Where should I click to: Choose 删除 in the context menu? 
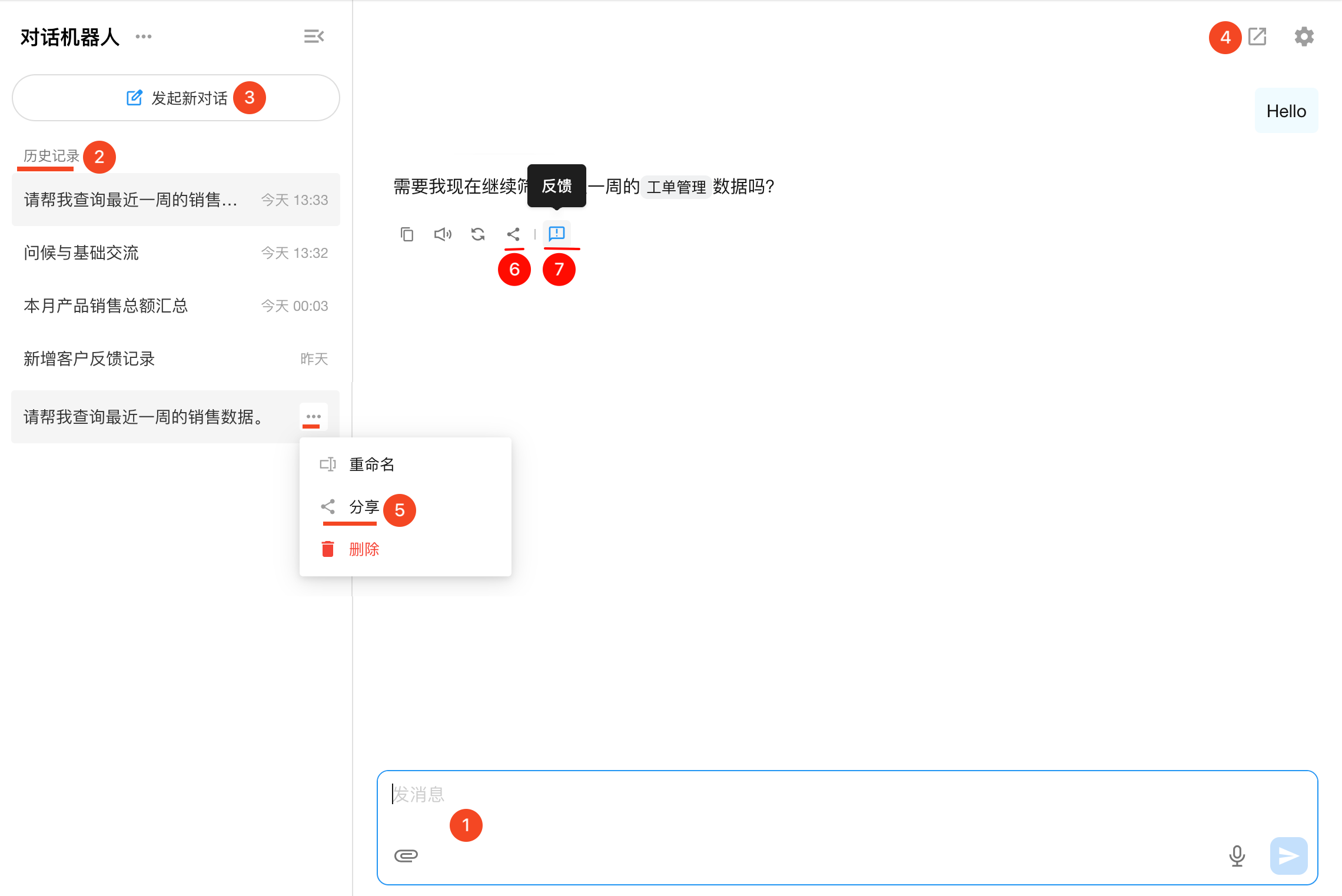[363, 549]
